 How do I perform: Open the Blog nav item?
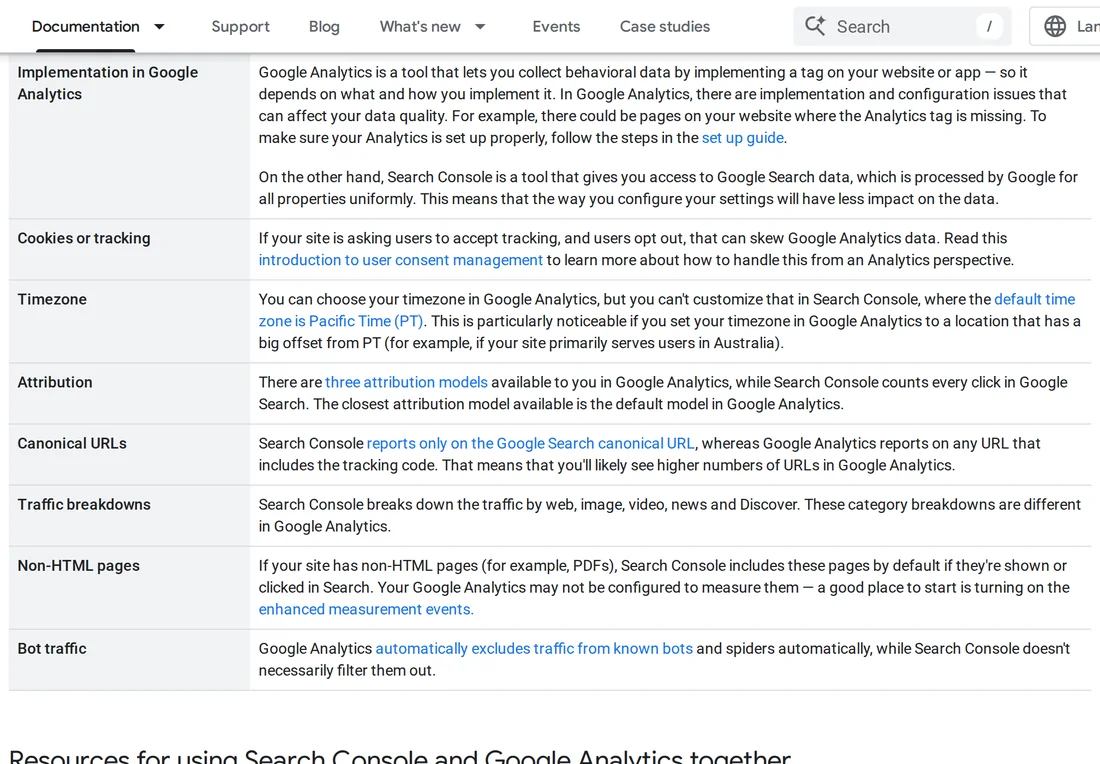324,27
